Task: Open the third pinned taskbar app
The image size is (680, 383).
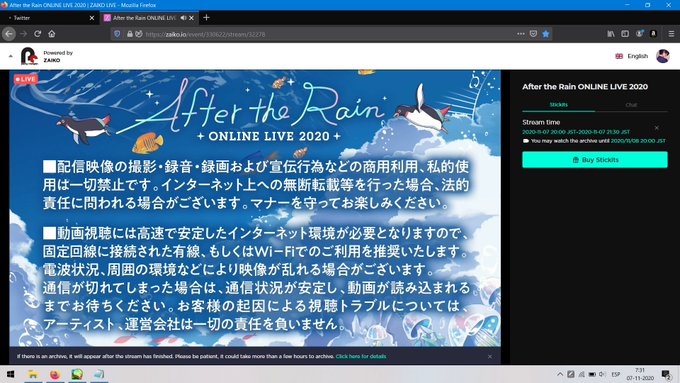Action: pyautogui.click(x=77, y=374)
